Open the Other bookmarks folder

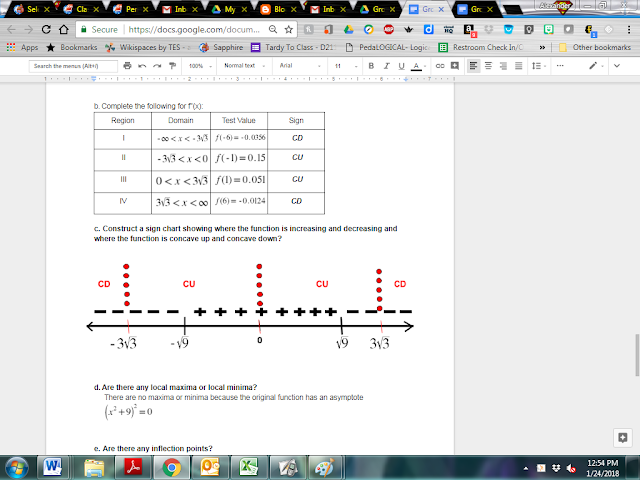tap(595, 47)
